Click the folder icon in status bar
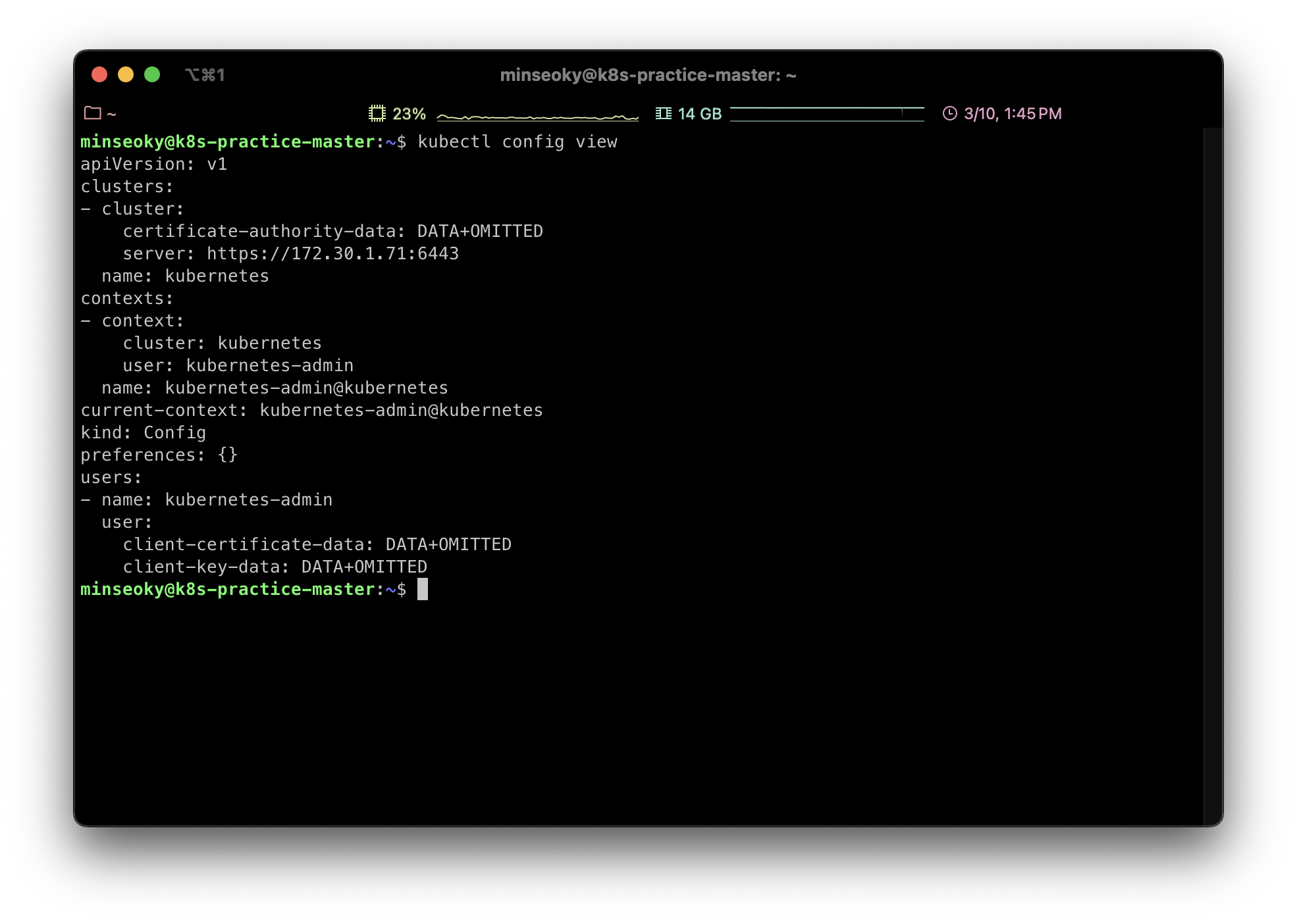 93,113
